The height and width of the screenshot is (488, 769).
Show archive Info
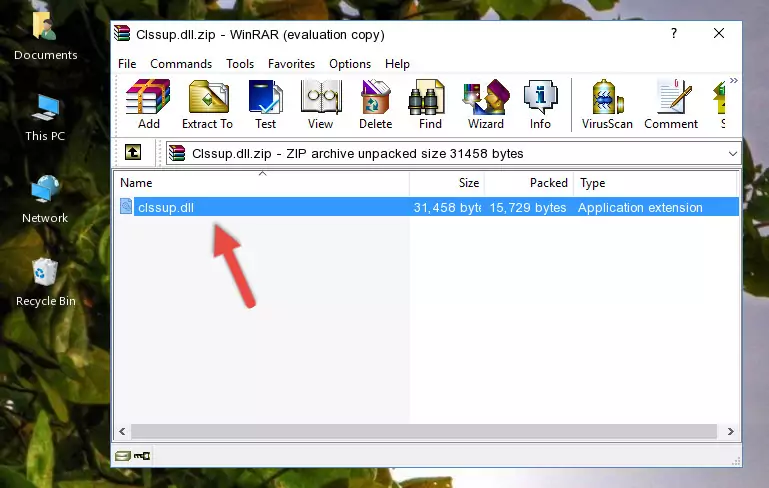point(540,104)
